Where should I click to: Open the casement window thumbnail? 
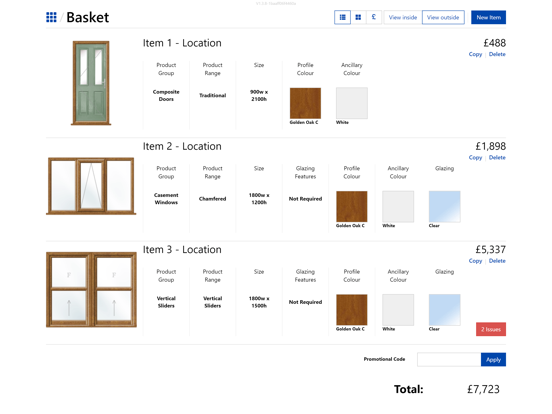tap(91, 186)
